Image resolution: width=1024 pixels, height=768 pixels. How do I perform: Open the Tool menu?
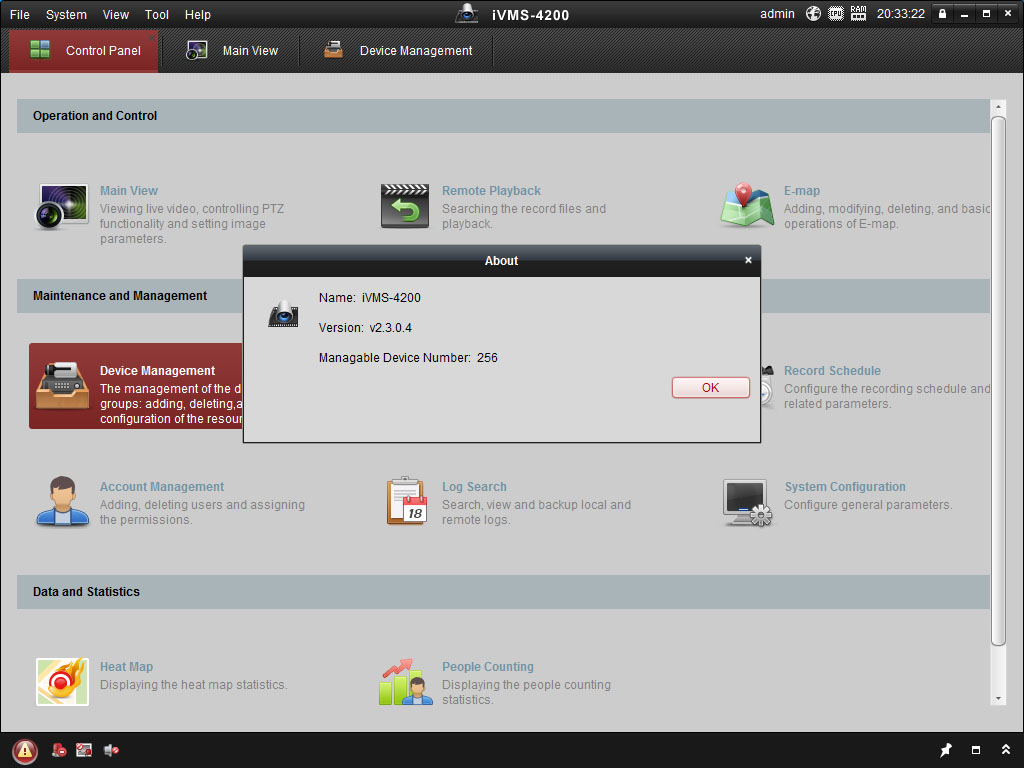[x=157, y=14]
